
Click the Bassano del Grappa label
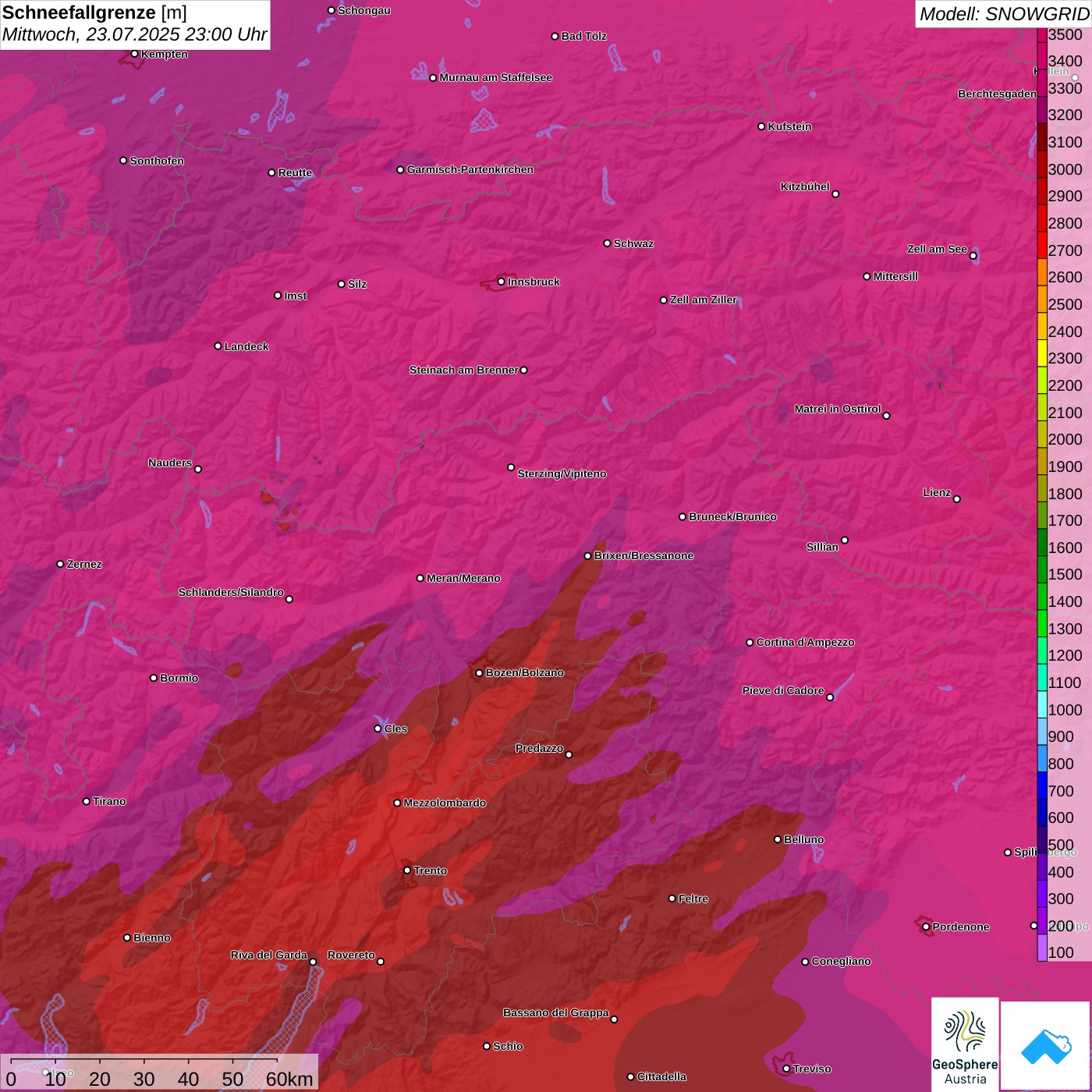tap(556, 1012)
